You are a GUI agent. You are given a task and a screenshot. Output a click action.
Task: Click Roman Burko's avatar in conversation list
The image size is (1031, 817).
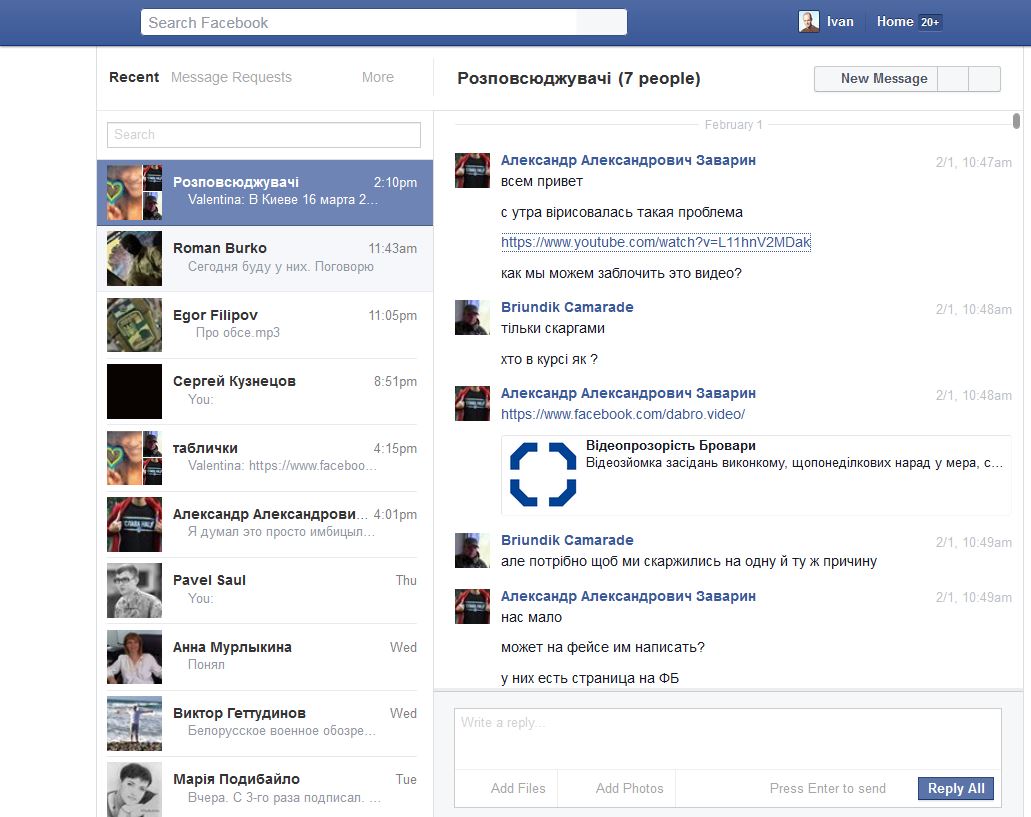[134, 259]
